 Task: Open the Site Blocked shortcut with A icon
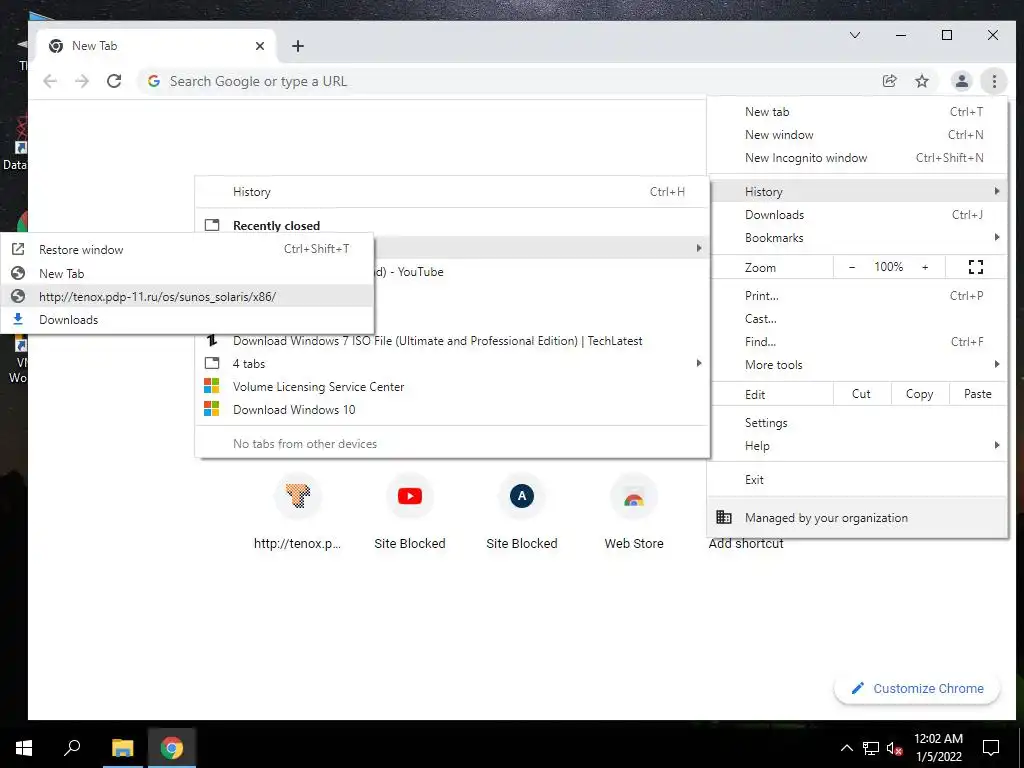tap(521, 512)
